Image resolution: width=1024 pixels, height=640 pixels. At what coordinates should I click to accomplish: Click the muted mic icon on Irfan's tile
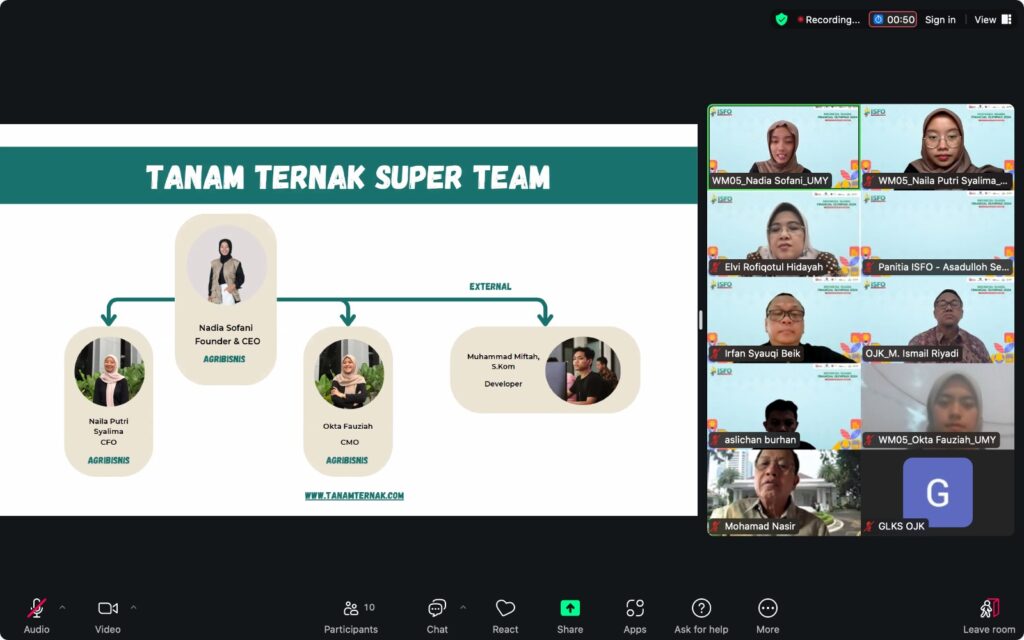coord(716,353)
